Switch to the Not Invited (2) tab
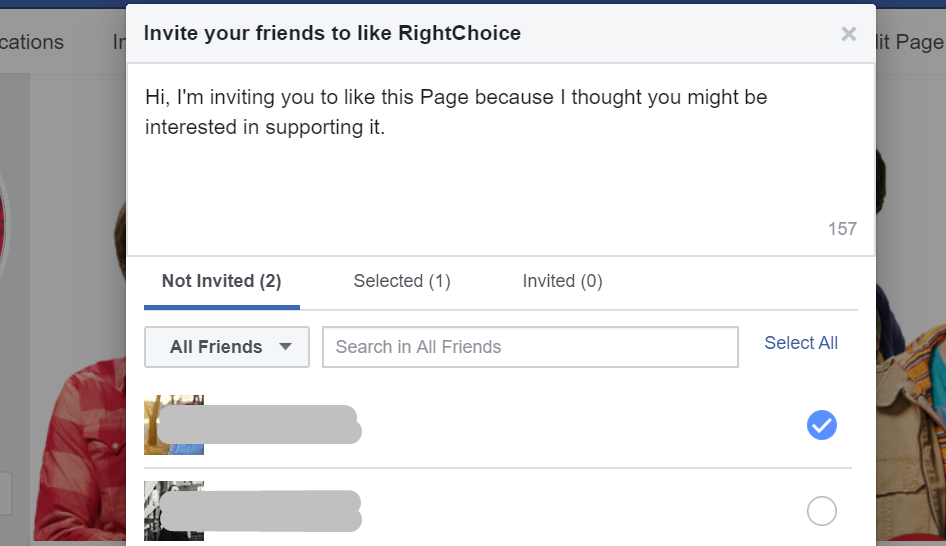 (x=221, y=281)
